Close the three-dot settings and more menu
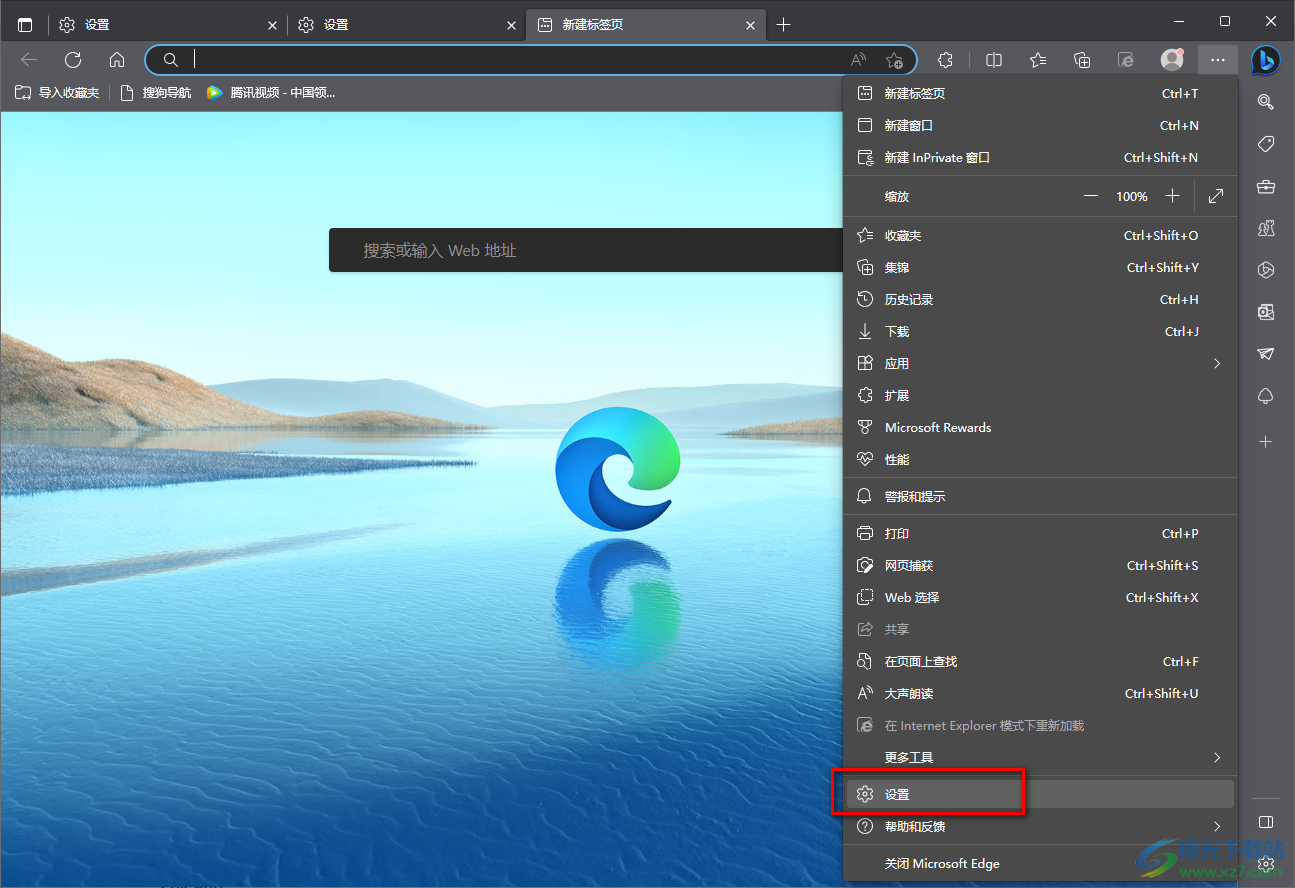The image size is (1295, 888). [x=1217, y=60]
